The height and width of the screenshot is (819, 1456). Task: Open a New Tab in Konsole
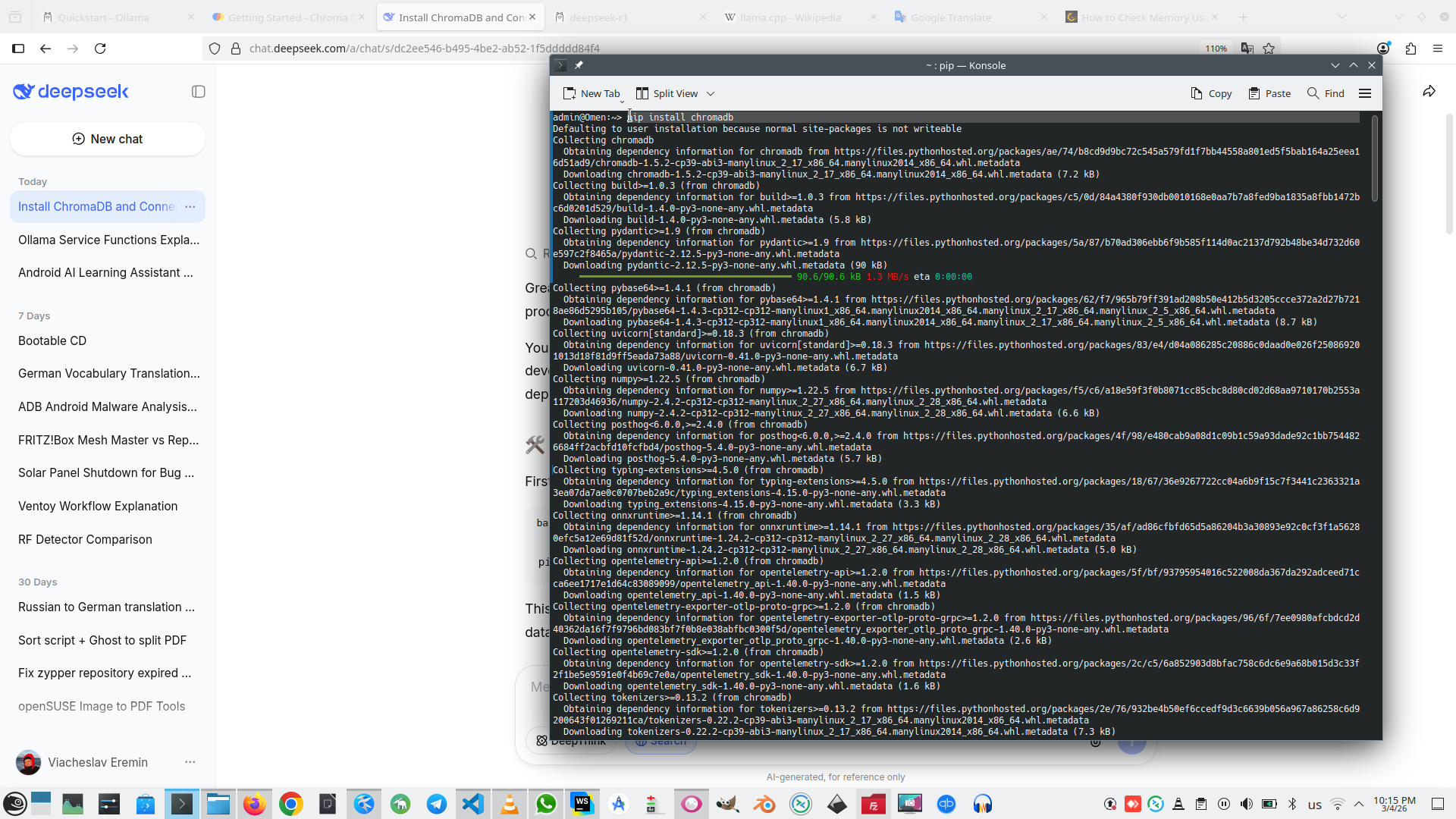[591, 93]
